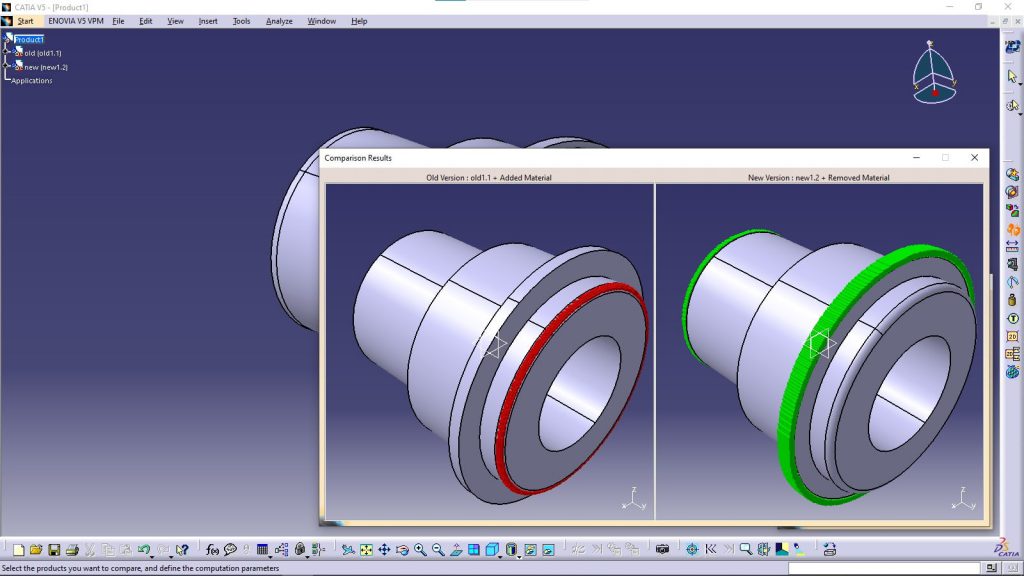Click the Fit All In icon
The width and height of the screenshot is (1024, 576).
[366, 550]
